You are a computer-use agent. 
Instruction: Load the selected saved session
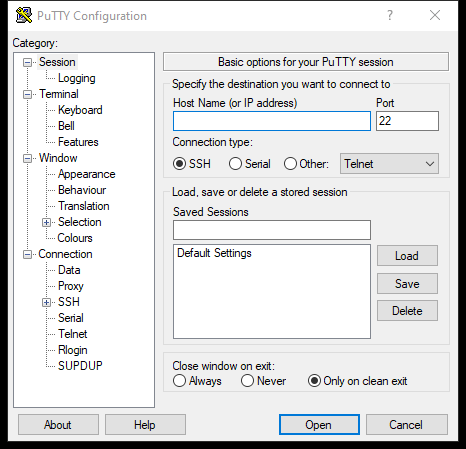[x=407, y=256]
